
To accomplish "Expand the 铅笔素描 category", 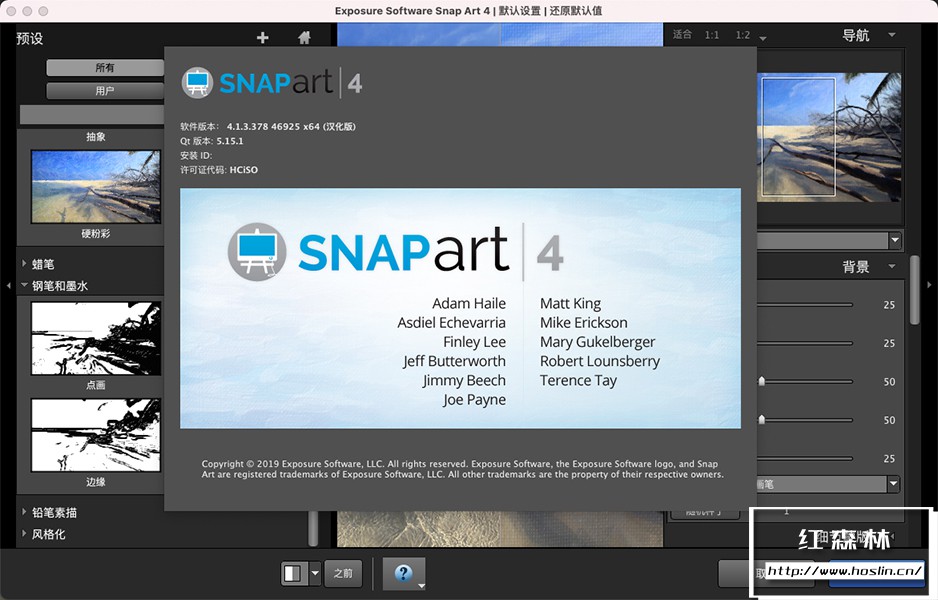I will point(24,512).
